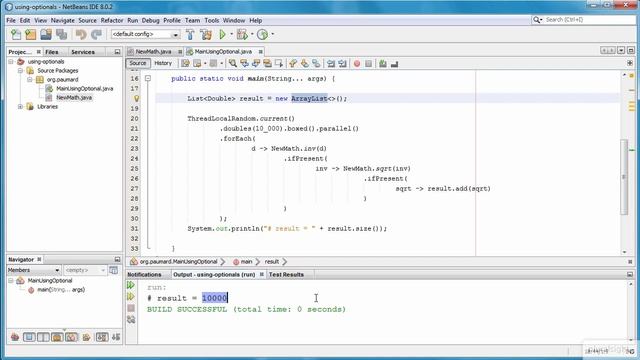
Task: Click the Shift Line Left icon
Action: [x=331, y=64]
